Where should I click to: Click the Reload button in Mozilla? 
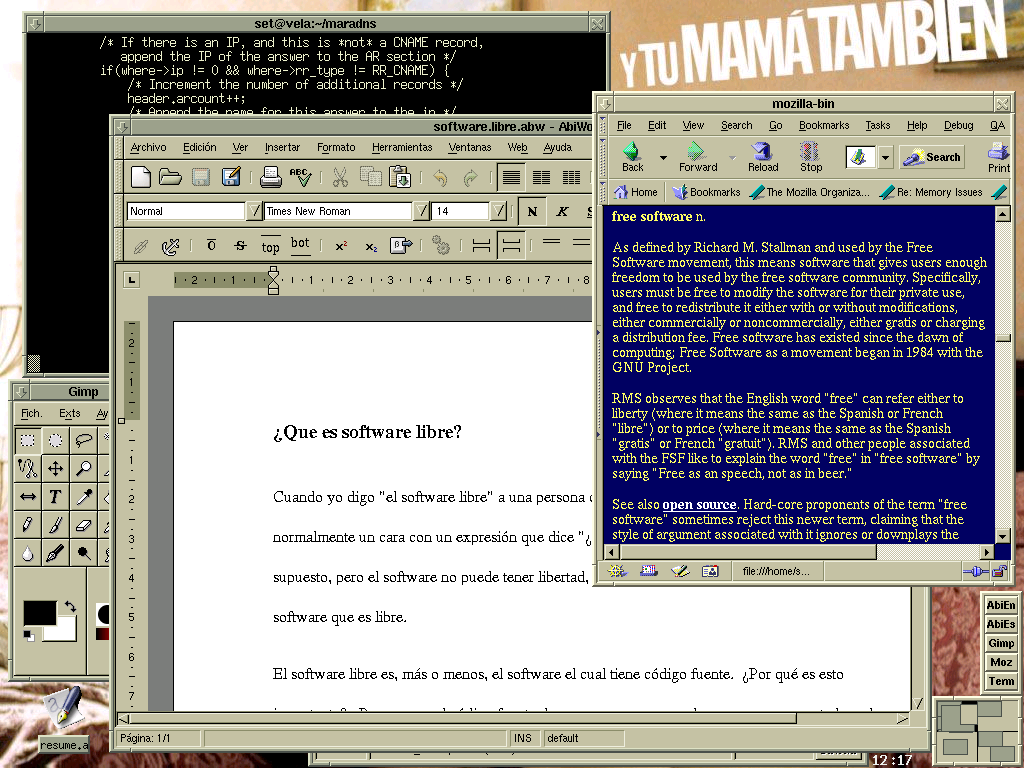pos(763,156)
